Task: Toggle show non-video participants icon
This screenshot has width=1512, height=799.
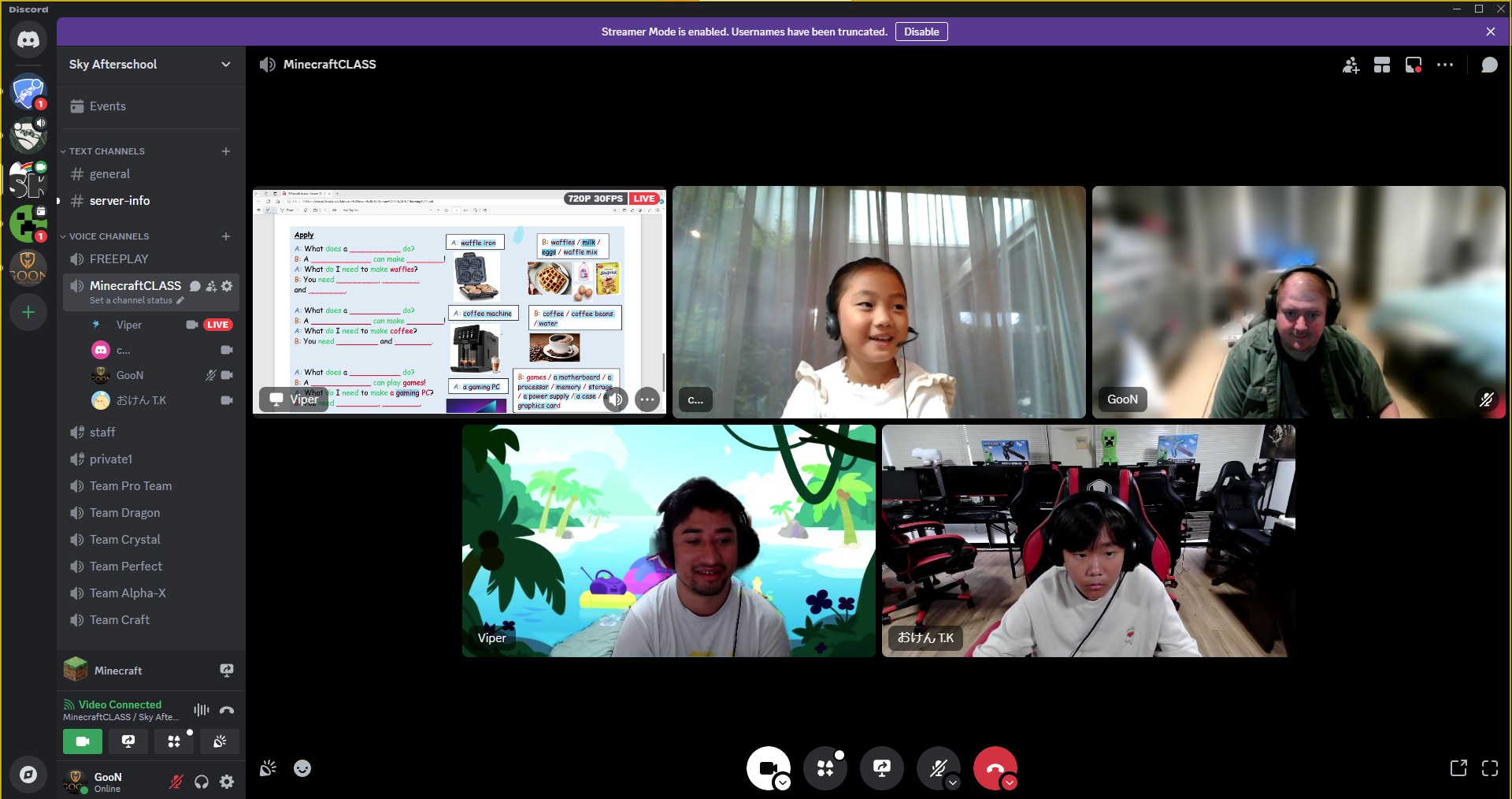Action: click(1414, 65)
